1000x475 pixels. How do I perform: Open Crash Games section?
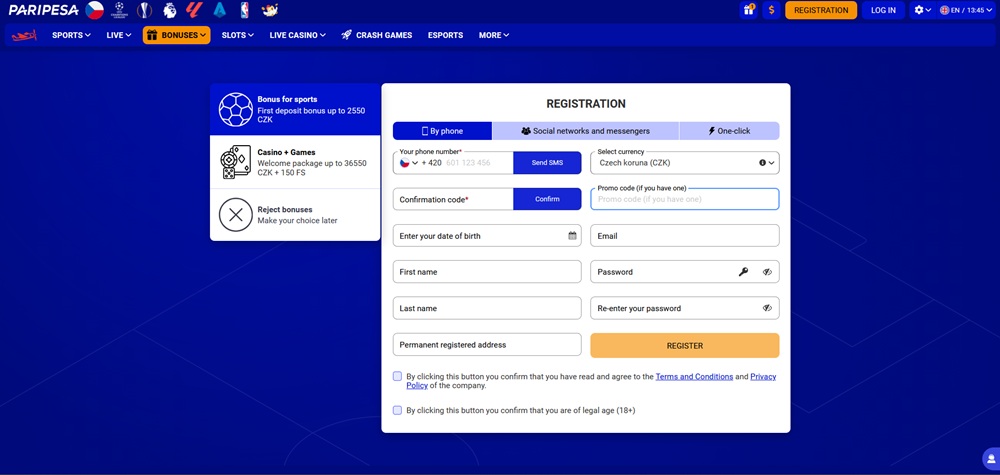pyautogui.click(x=376, y=35)
